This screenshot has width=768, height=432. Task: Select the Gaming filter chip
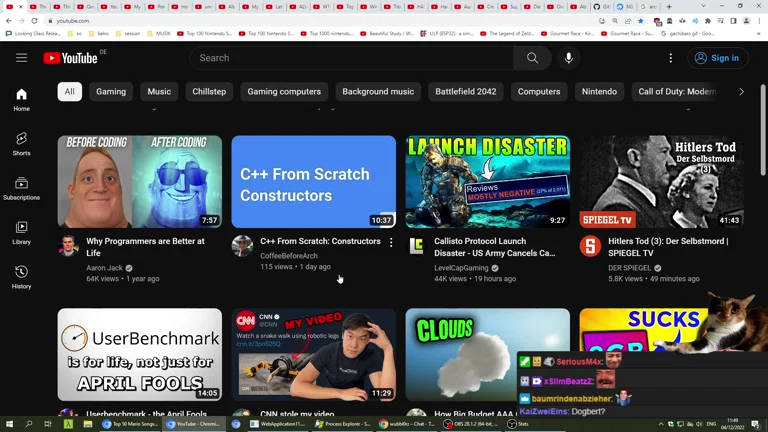tap(111, 92)
